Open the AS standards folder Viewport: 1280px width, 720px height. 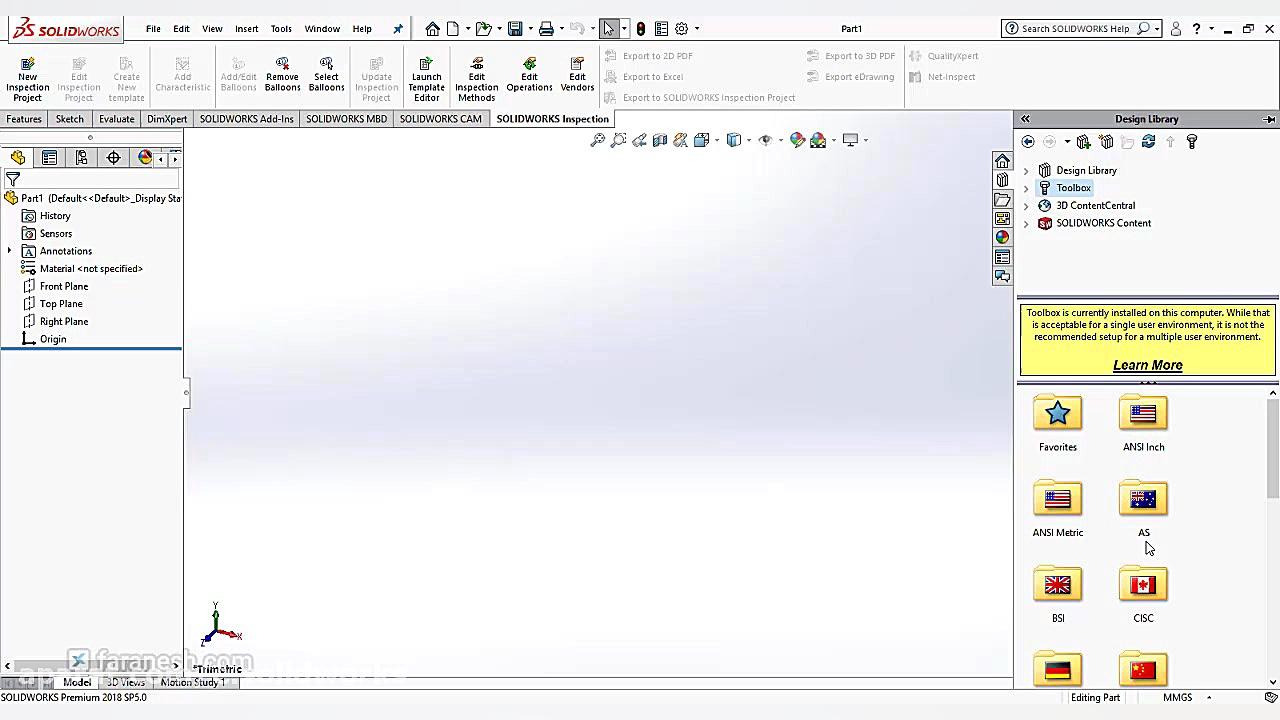(1143, 510)
